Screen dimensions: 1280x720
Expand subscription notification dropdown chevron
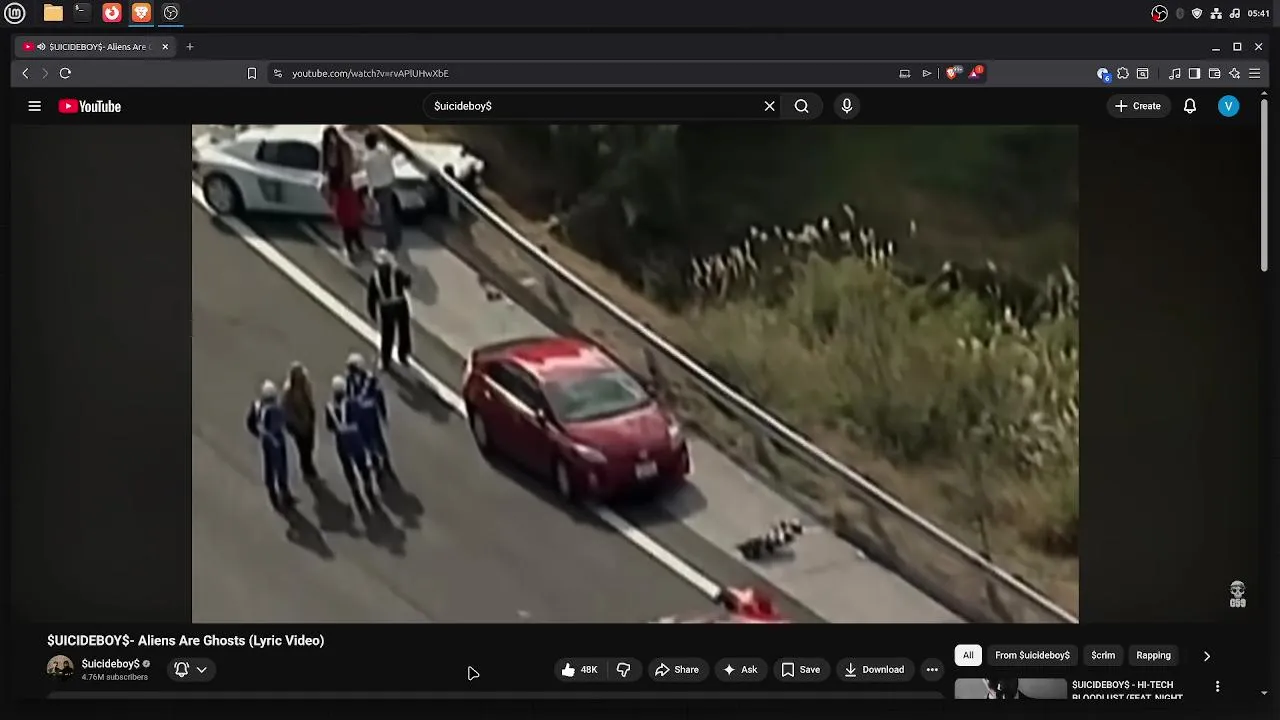click(202, 670)
